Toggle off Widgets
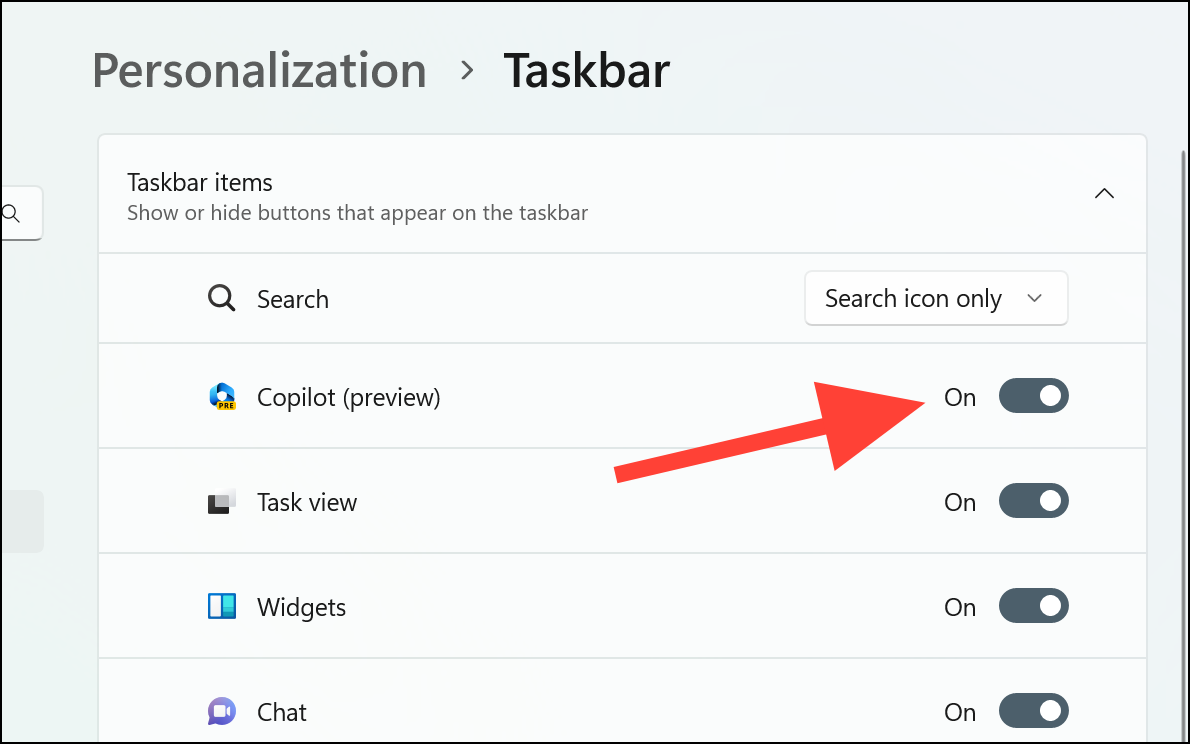This screenshot has height=744, width=1190. pos(1033,606)
